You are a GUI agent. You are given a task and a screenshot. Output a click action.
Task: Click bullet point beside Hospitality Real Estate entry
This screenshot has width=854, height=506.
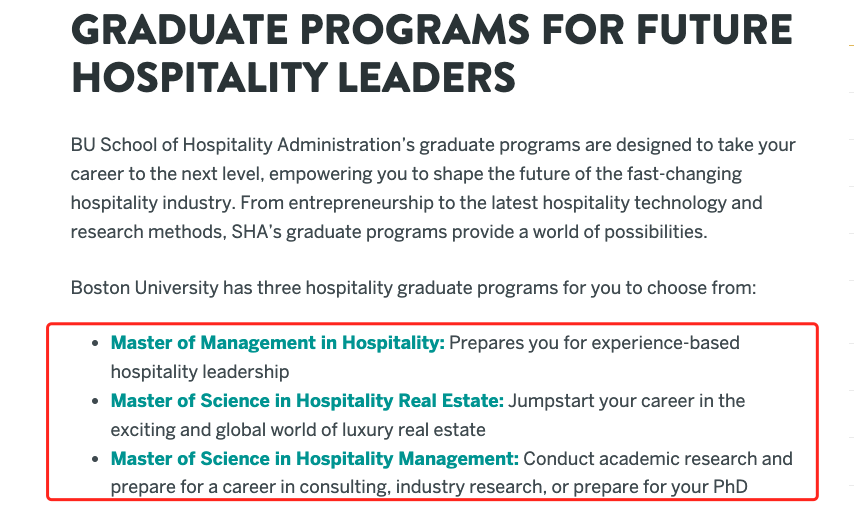pyautogui.click(x=95, y=401)
